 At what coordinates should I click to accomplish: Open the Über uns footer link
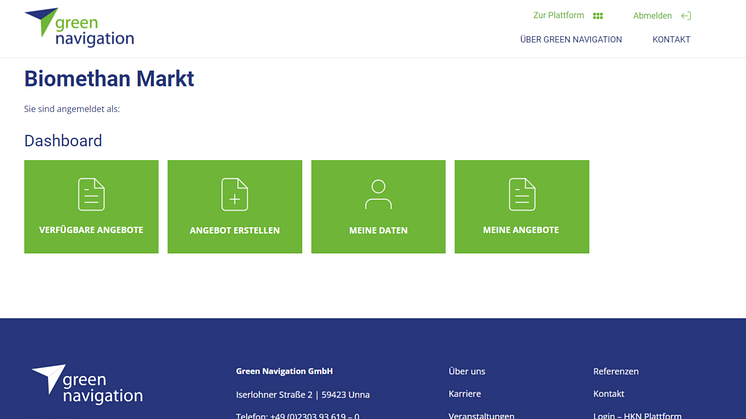click(467, 371)
